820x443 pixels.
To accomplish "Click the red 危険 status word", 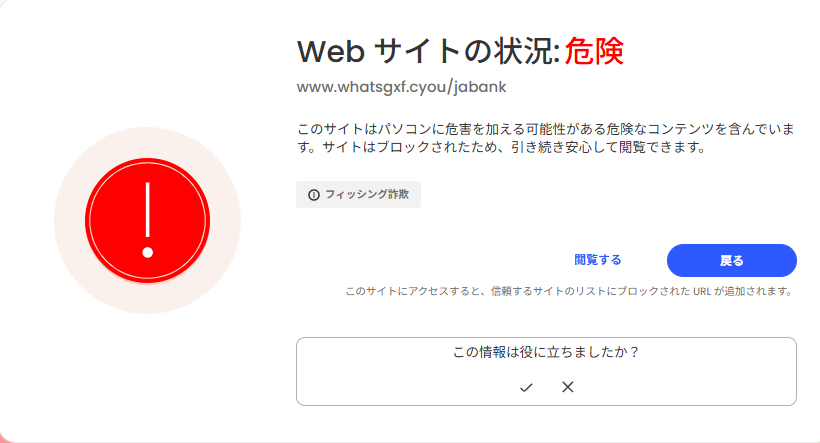I will coord(594,51).
